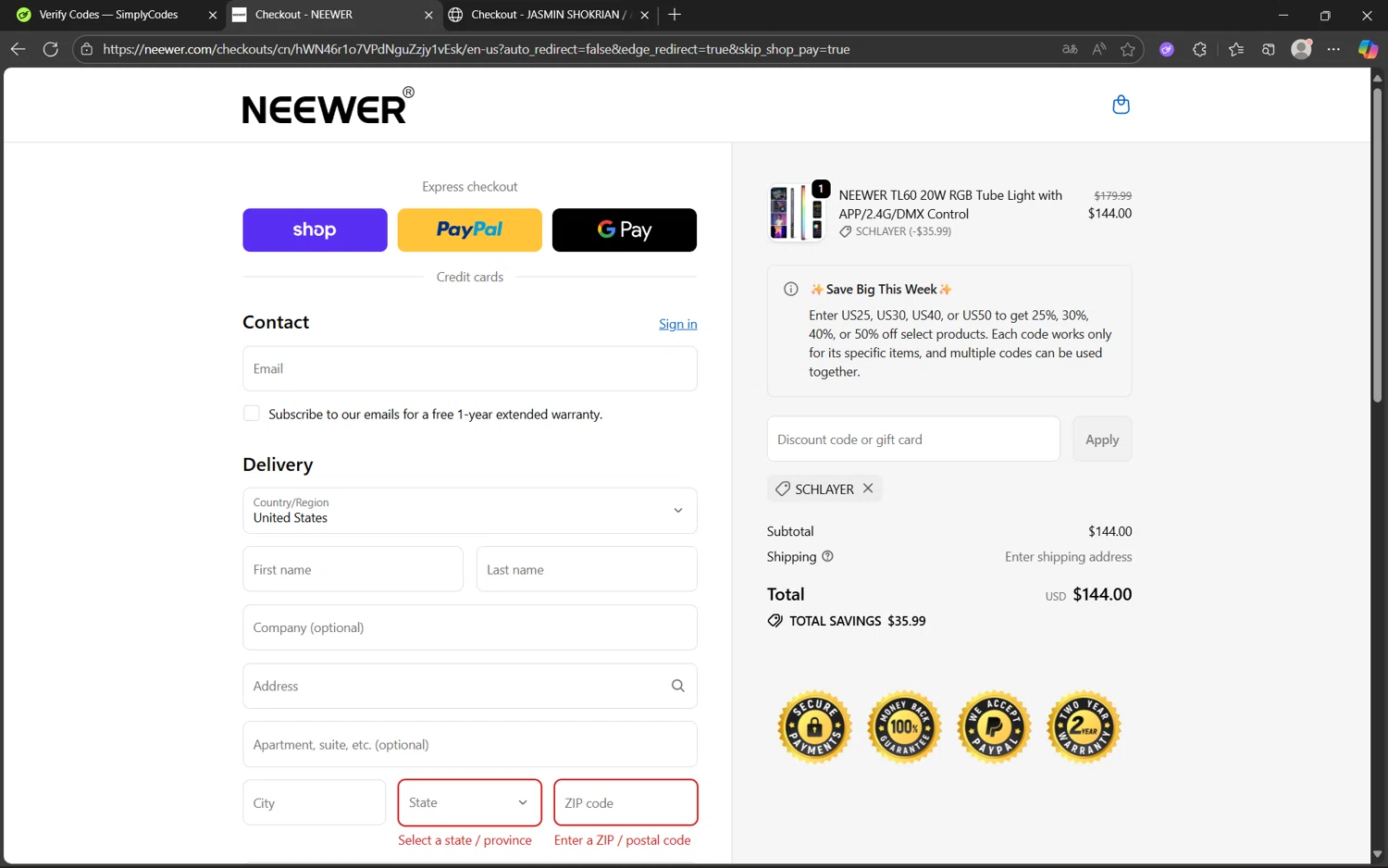Add this page to favorites star
The height and width of the screenshot is (868, 1388).
(1127, 49)
